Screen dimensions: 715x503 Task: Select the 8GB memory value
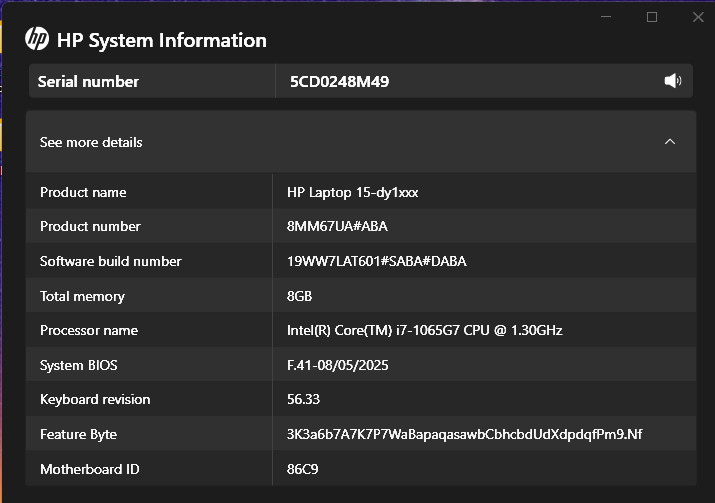click(299, 296)
